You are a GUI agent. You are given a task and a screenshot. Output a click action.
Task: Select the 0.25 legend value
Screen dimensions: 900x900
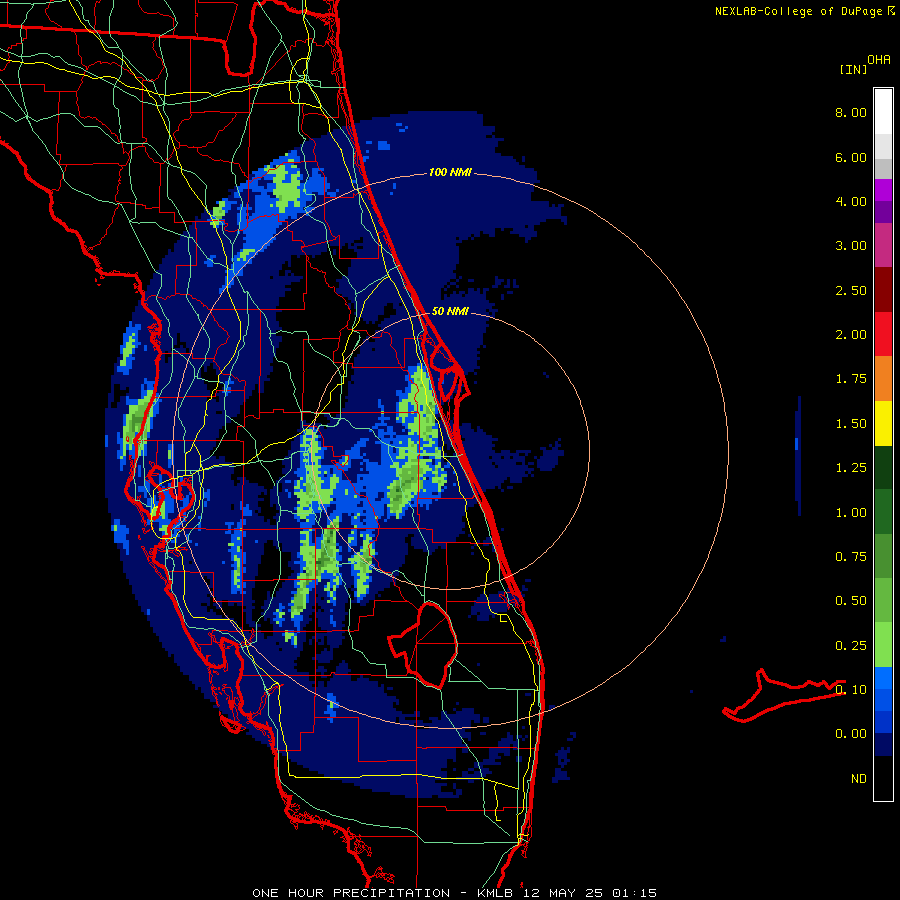[851, 646]
